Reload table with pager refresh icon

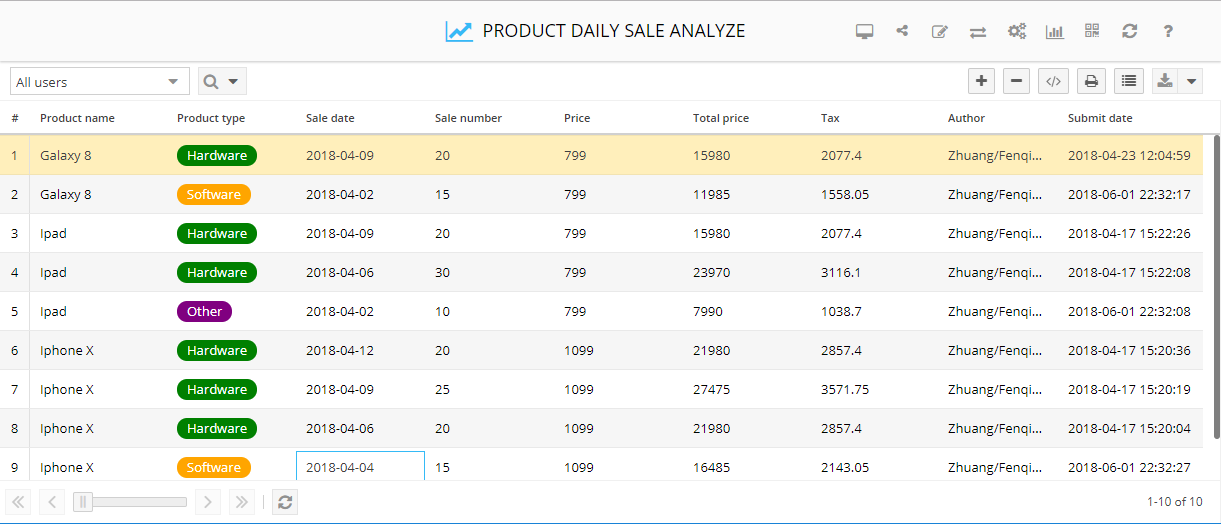(285, 502)
